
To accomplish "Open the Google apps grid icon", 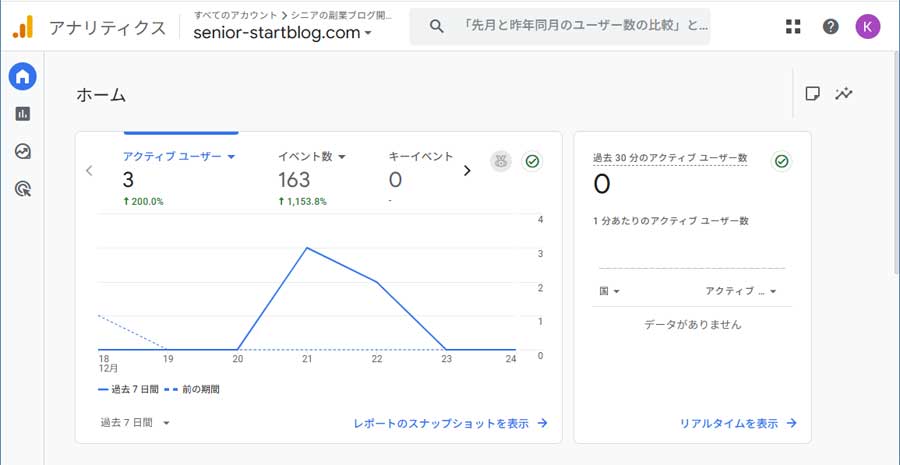I will pyautogui.click(x=793, y=26).
